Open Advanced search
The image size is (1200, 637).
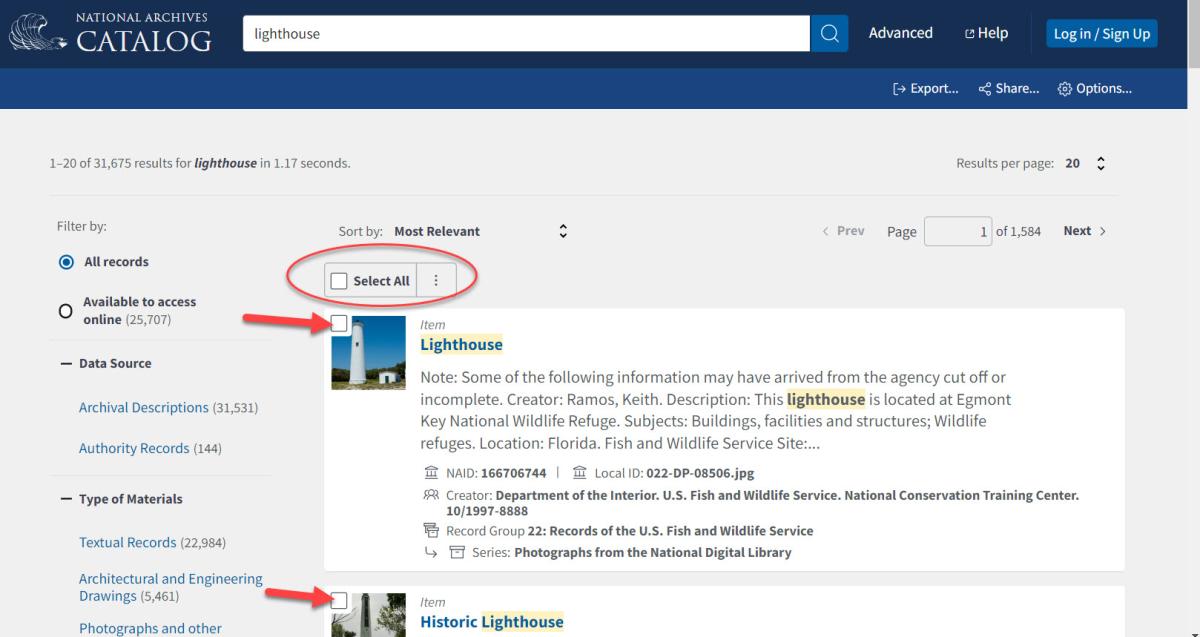pos(900,33)
